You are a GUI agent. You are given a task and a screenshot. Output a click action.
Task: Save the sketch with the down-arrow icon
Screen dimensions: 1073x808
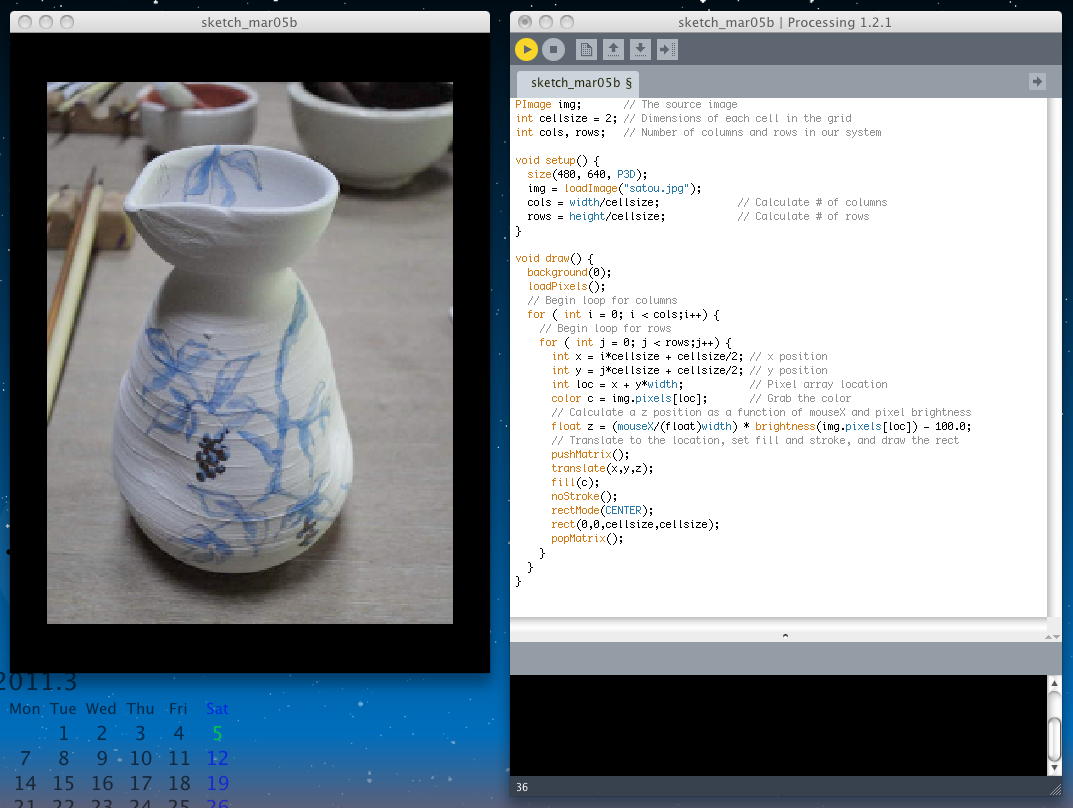click(640, 49)
